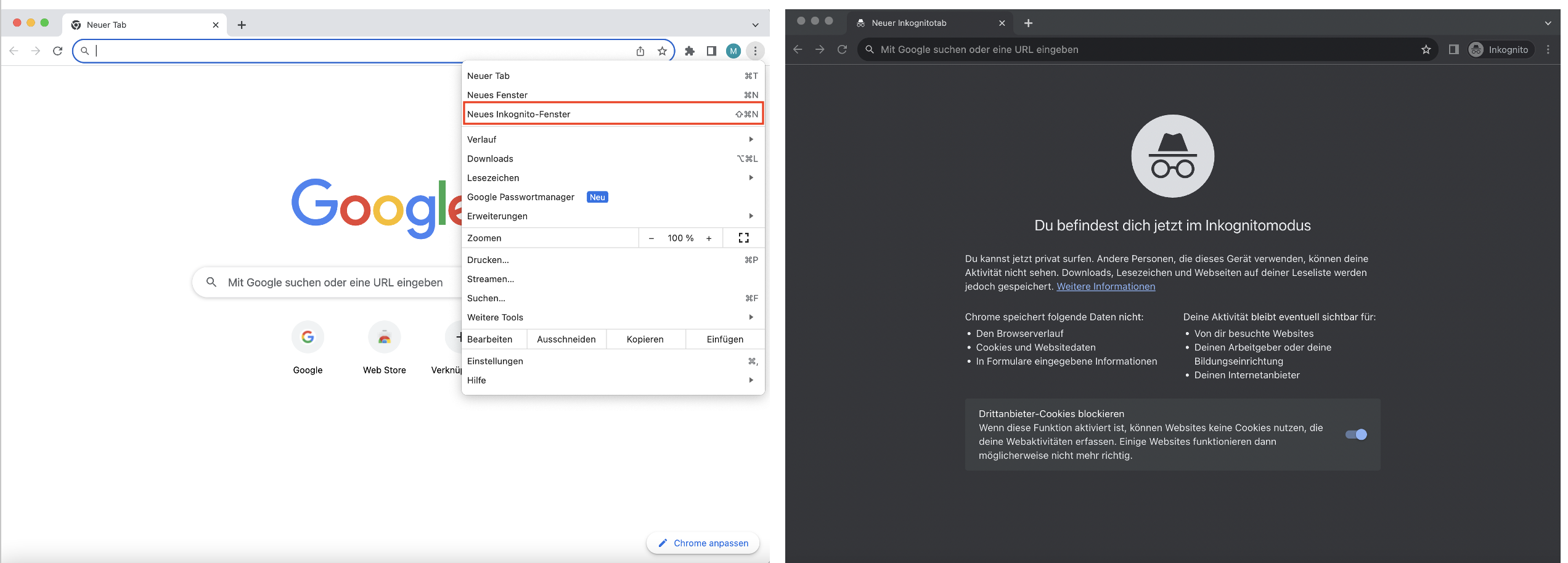The width and height of the screenshot is (1568, 563).
Task: Open Downloads from the menu
Action: tap(613, 158)
